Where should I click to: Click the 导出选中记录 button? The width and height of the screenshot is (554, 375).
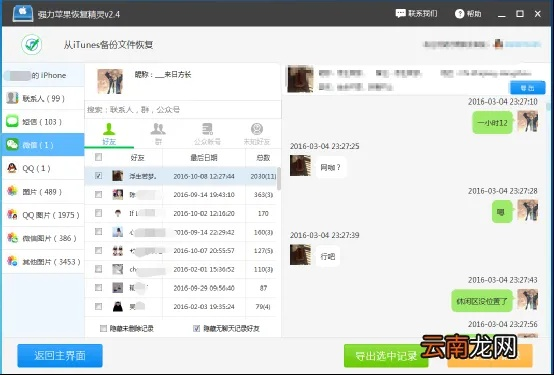tap(386, 356)
